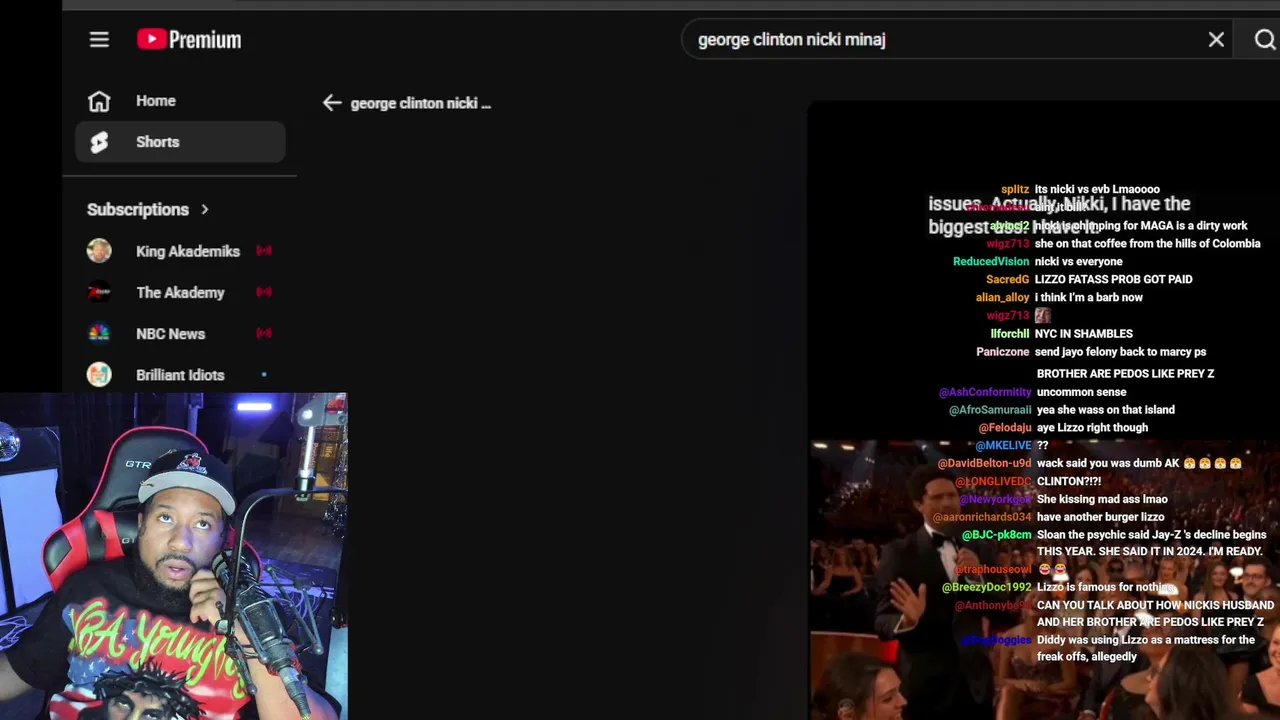
Task: Click chat username 'allan_alloy'
Action: click(1003, 297)
